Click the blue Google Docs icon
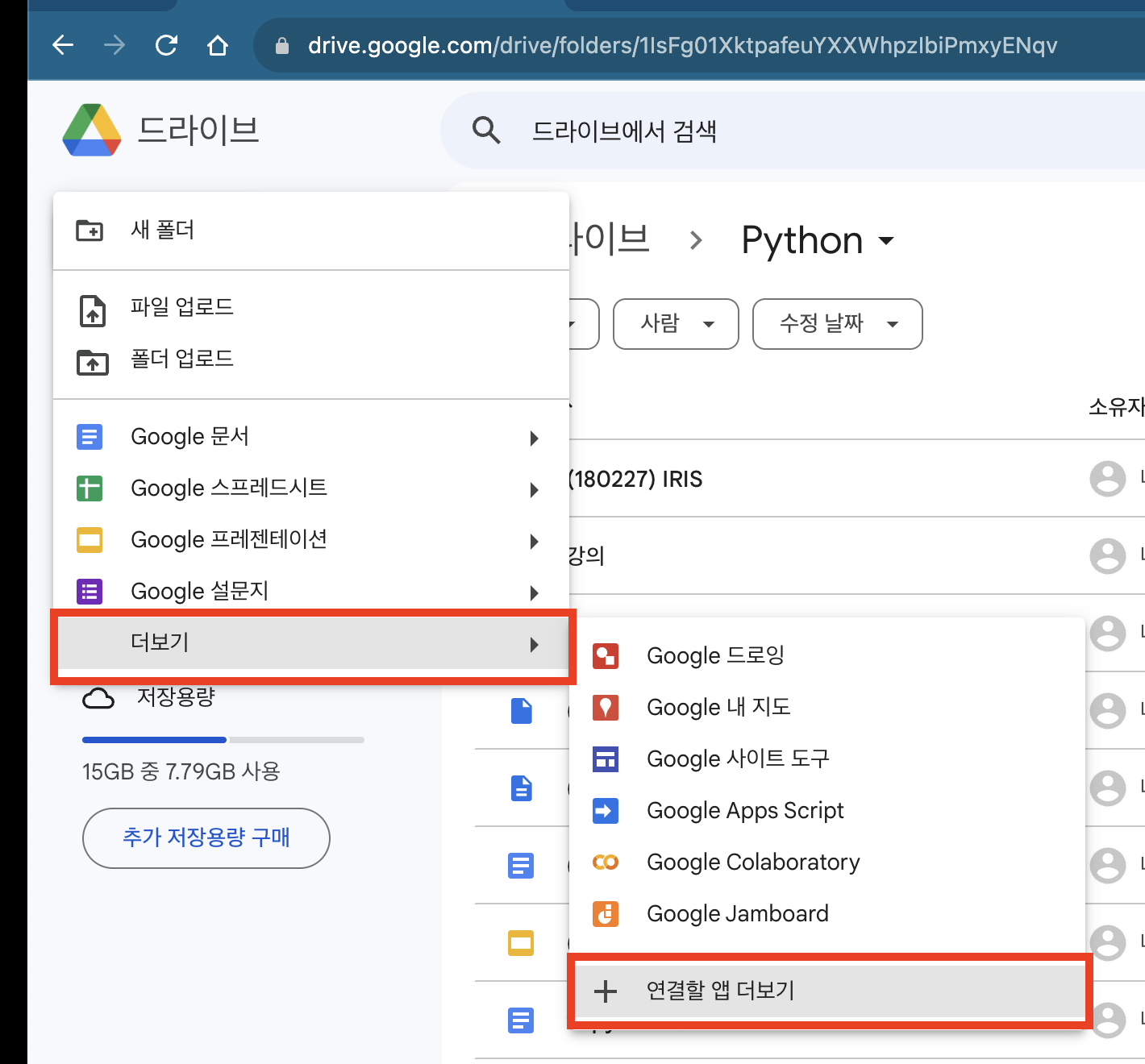Image resolution: width=1145 pixels, height=1064 pixels. click(90, 437)
